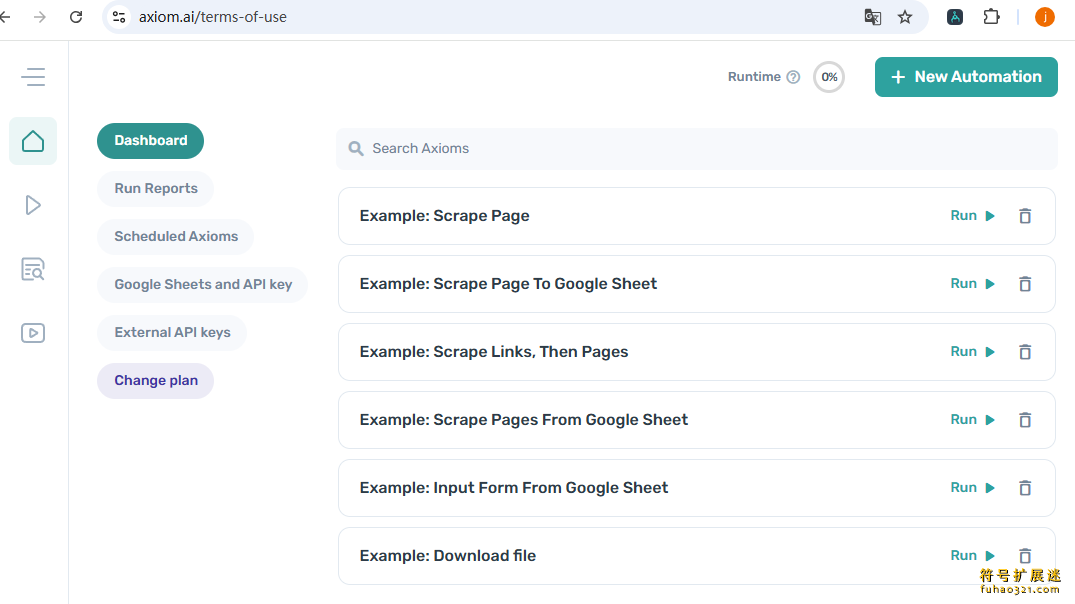Click the address bar URL axiom.ai/terms-of-use
The image size is (1075, 604).
(x=213, y=17)
